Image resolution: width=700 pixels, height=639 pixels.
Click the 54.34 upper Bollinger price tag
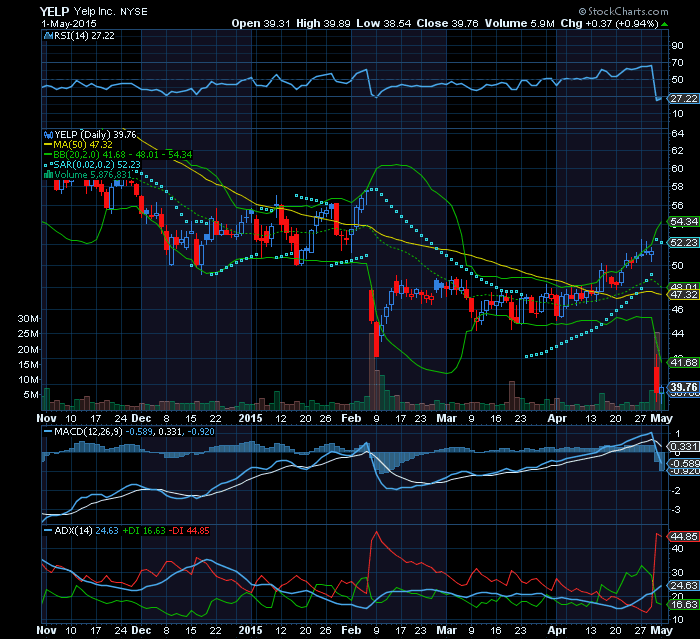point(684,221)
